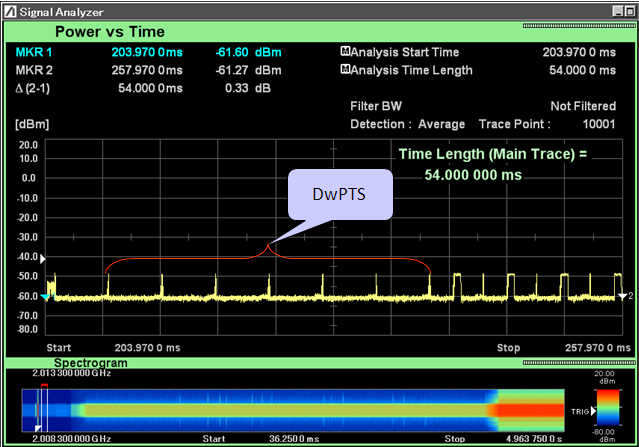Click the Analysis Start Time value 203.970 0 ms
The image size is (639, 447).
(x=579, y=53)
